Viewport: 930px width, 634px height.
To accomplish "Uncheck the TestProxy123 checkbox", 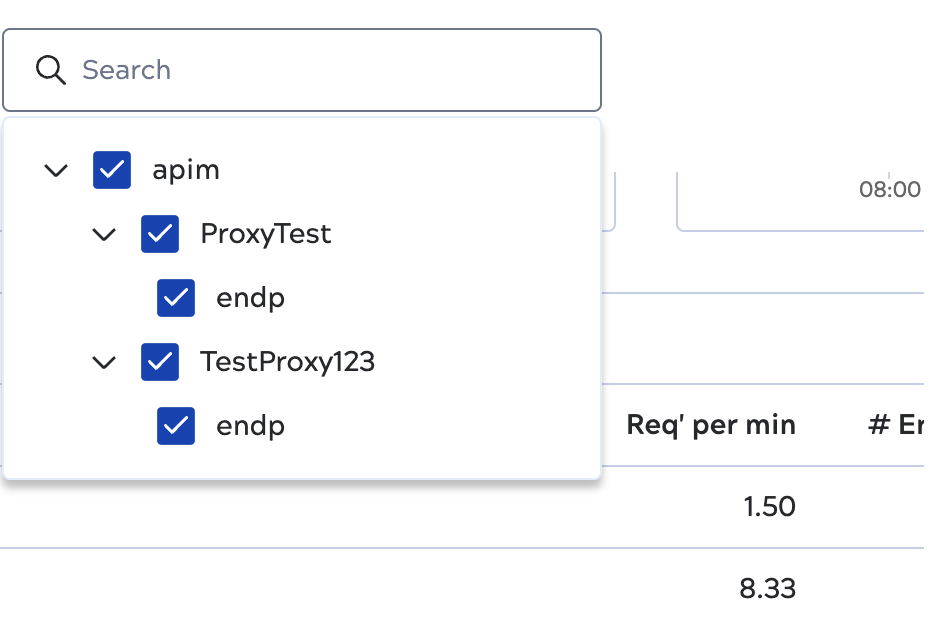I will point(160,362).
